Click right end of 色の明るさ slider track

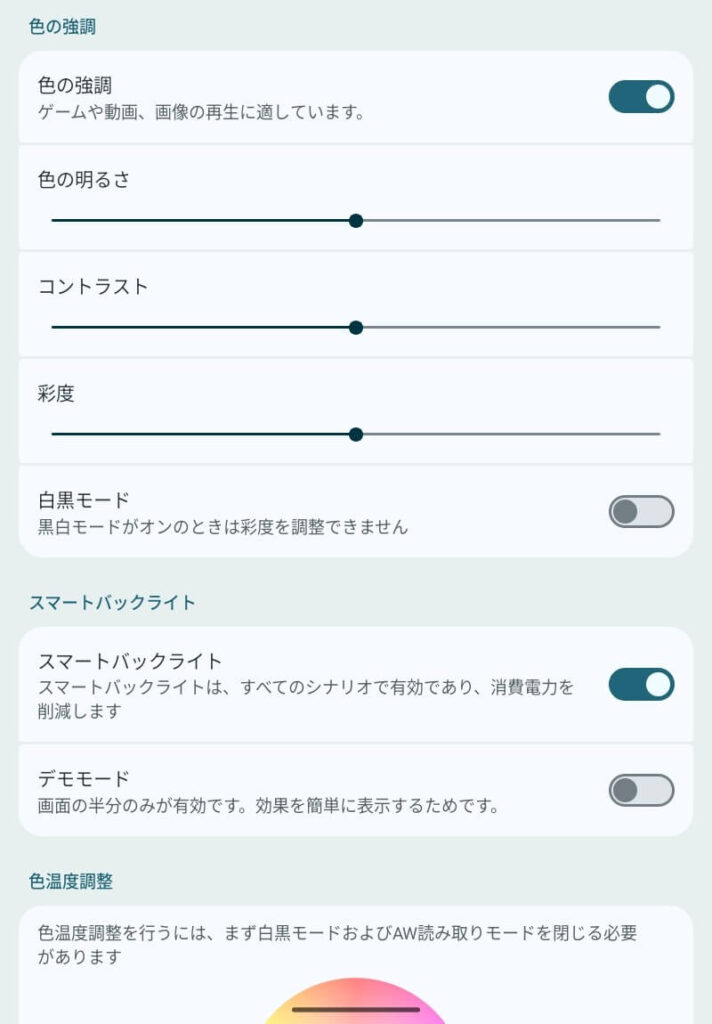[x=658, y=221]
